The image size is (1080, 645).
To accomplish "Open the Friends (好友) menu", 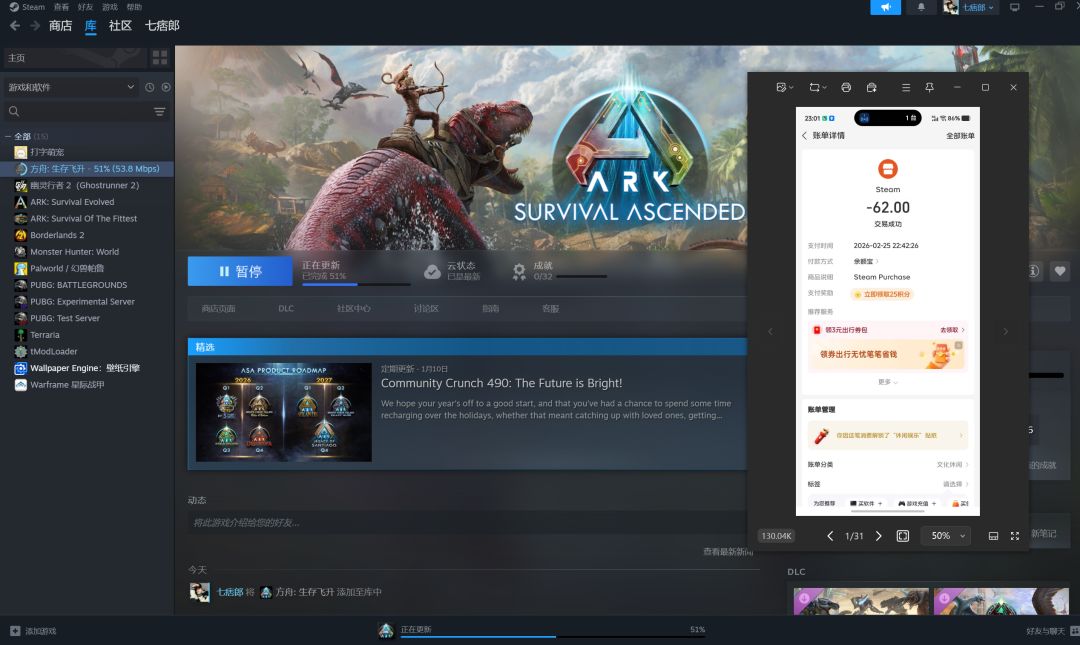I will coord(85,7).
